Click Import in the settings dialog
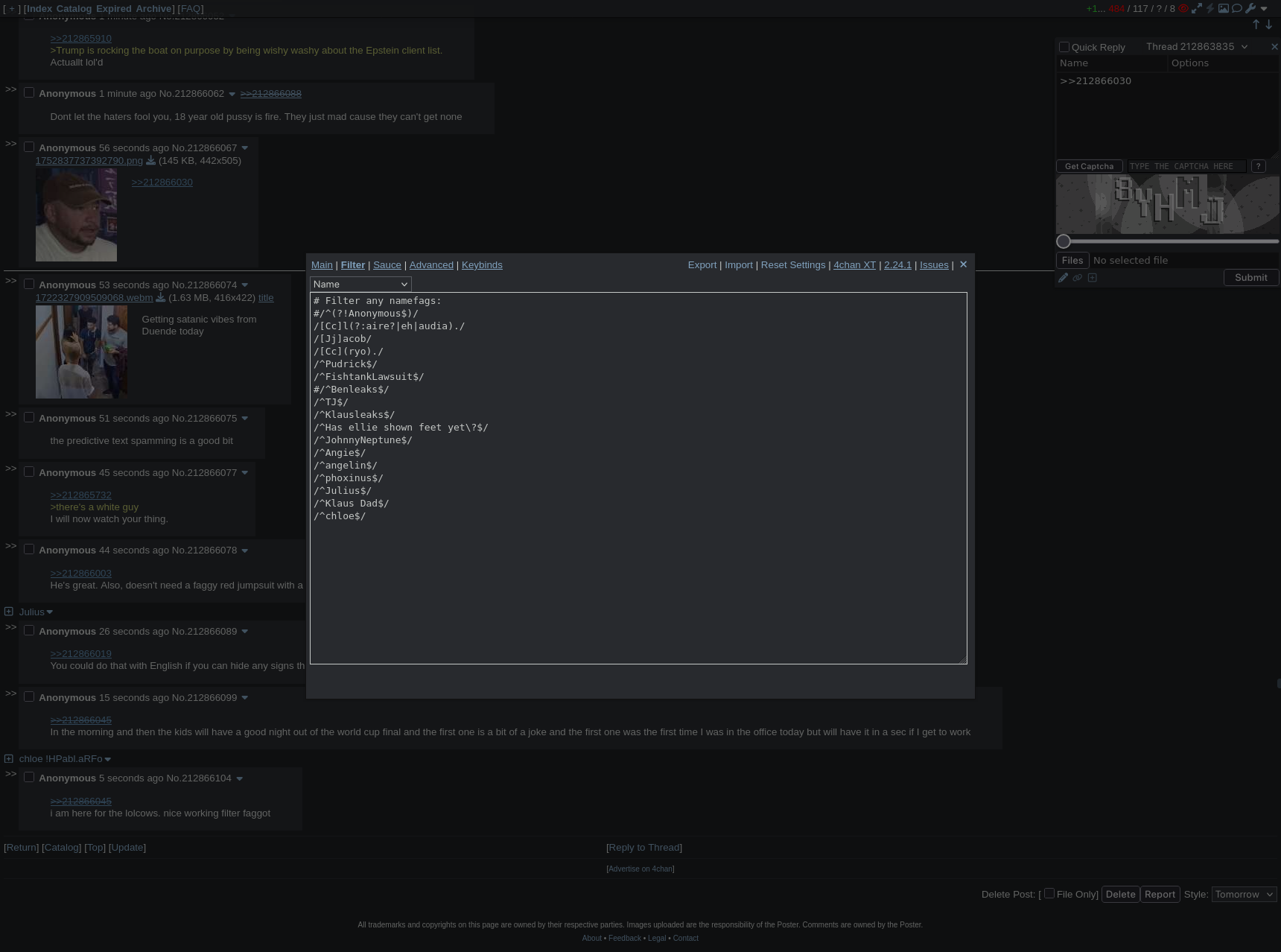This screenshot has width=1281, height=952. coord(739,264)
